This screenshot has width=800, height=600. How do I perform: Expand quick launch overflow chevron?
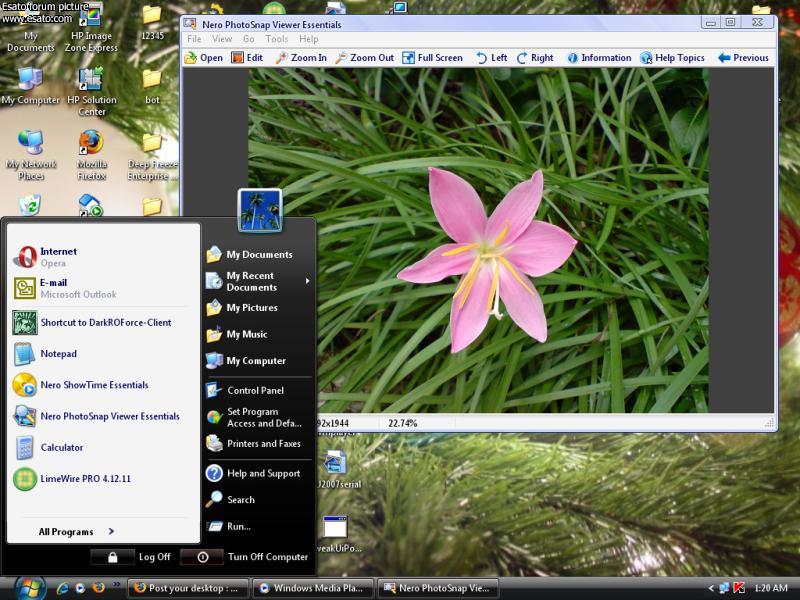pos(117,584)
